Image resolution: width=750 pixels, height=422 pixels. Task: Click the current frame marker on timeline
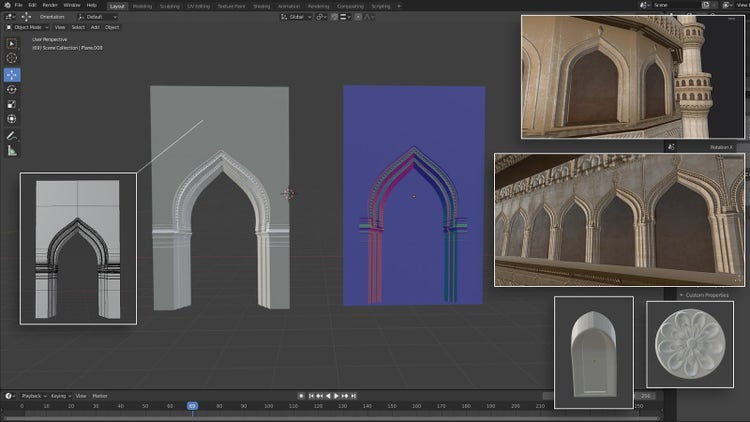[192, 406]
